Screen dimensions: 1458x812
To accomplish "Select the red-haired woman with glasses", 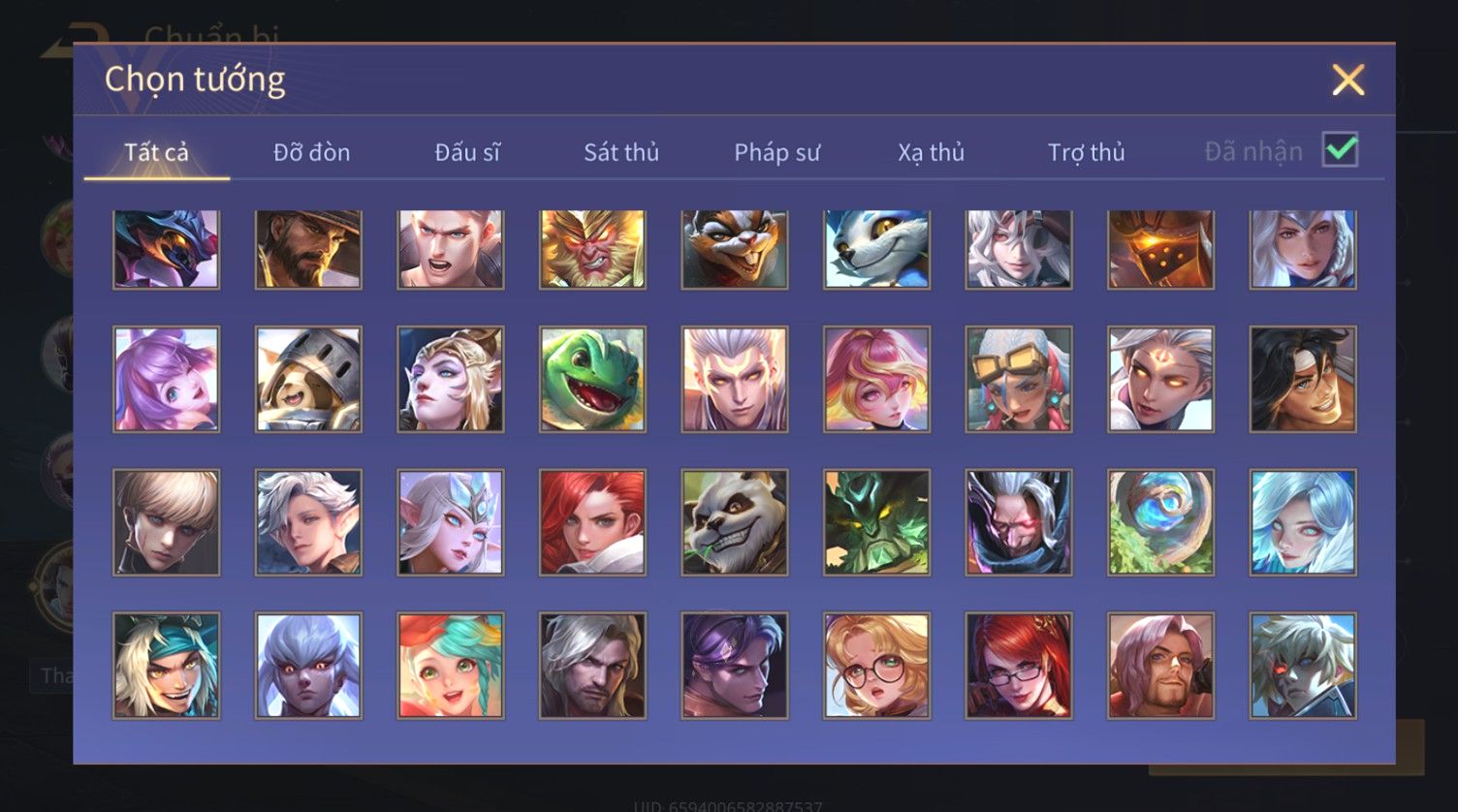I will click(1019, 665).
